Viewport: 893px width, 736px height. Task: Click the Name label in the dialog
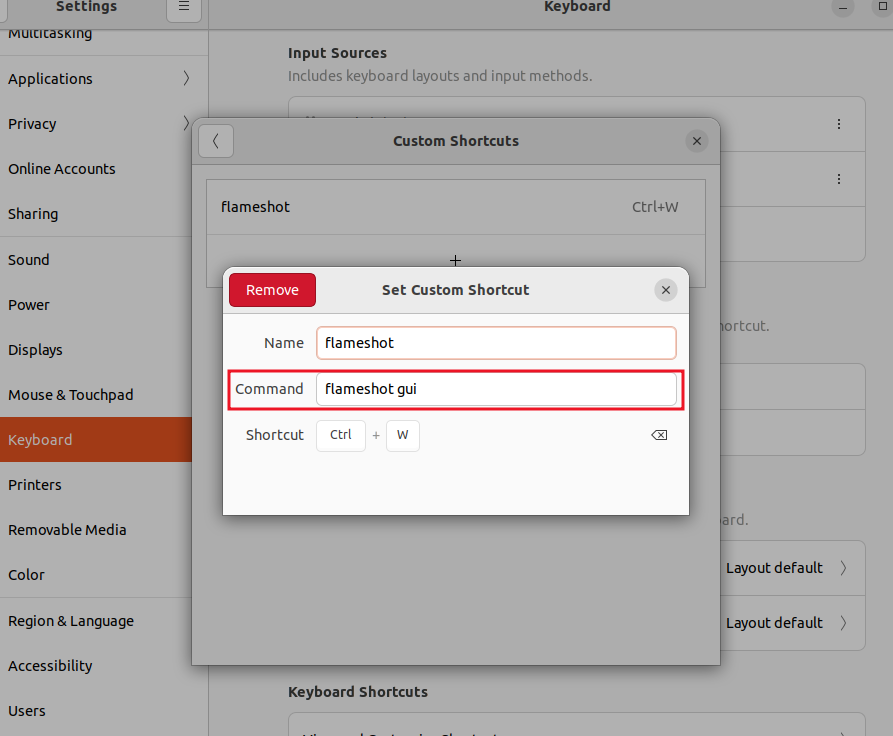[284, 343]
